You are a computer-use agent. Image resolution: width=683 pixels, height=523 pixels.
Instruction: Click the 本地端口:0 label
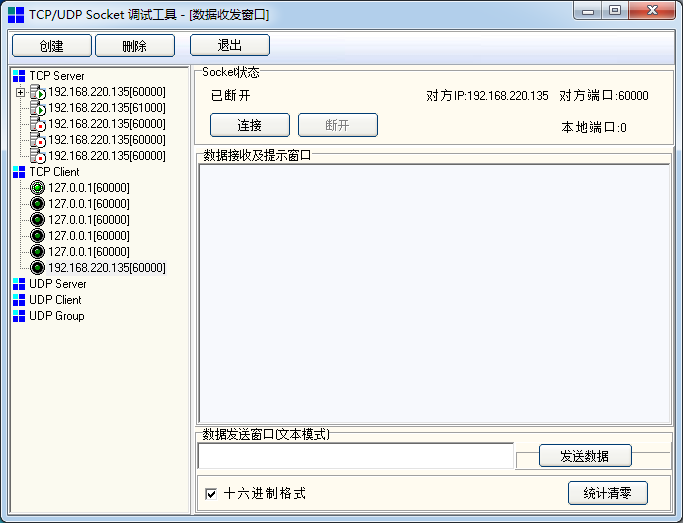click(x=594, y=127)
